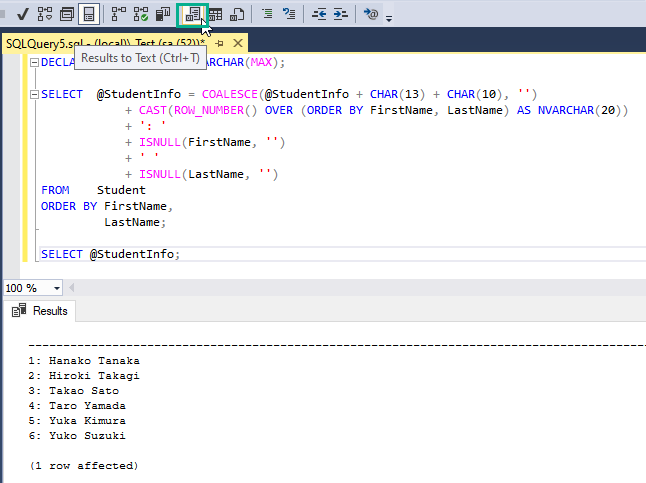The image size is (646, 483).
Task: Switch output to Results to Grid
Action: tap(215, 14)
